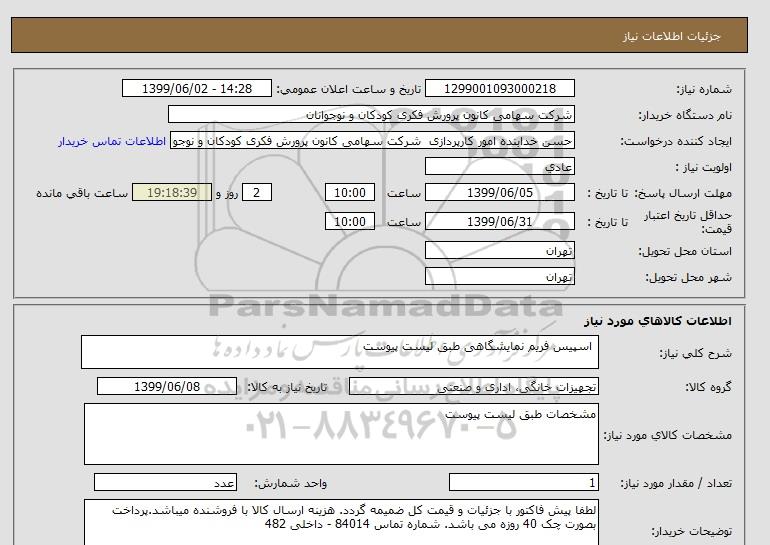The image size is (770, 545).
Task: Click the label مشخصات کالای مورد نیاز
Action: pos(667,435)
